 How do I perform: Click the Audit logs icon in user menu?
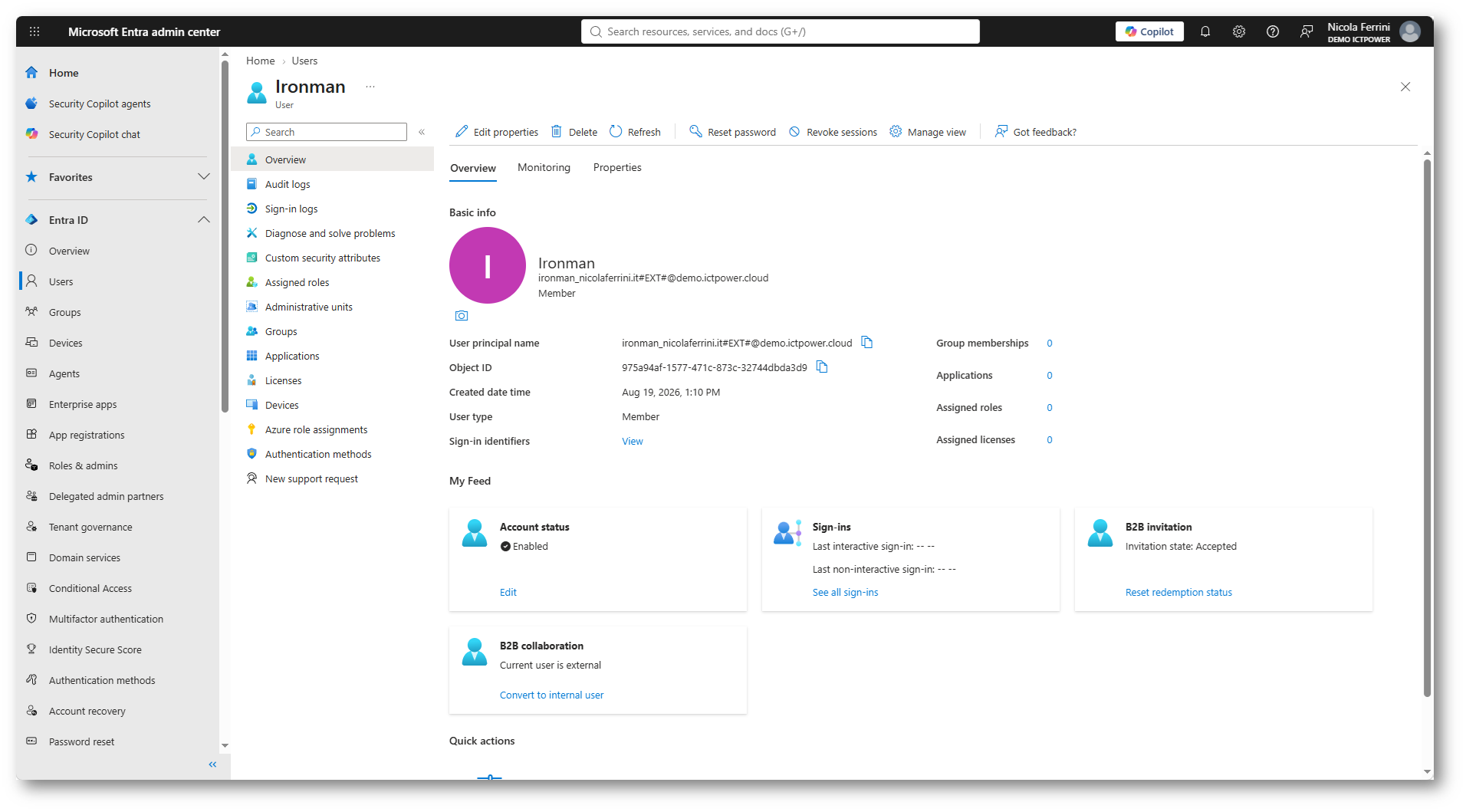(x=251, y=184)
